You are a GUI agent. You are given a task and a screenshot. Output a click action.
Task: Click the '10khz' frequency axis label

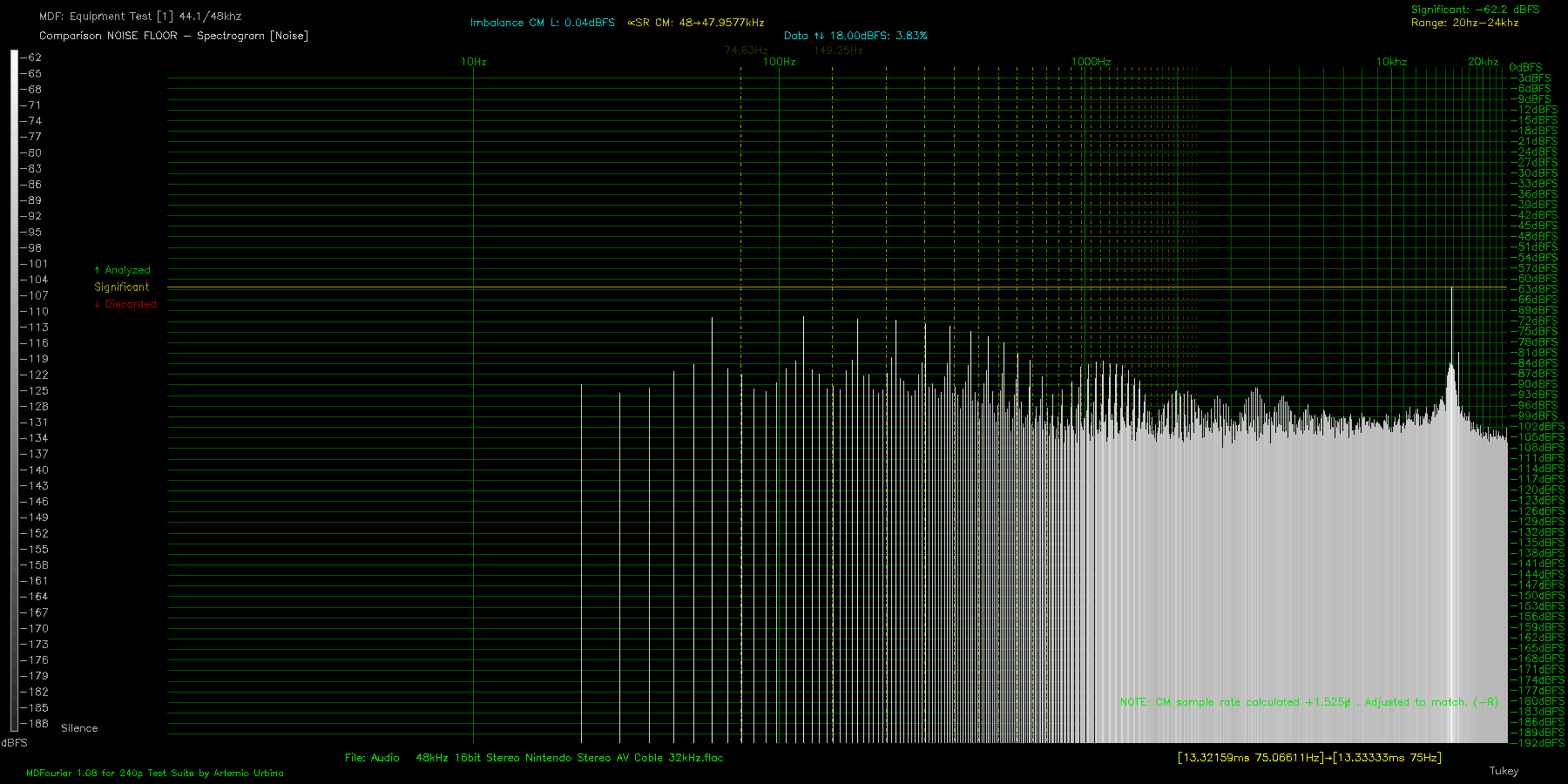pos(1391,62)
